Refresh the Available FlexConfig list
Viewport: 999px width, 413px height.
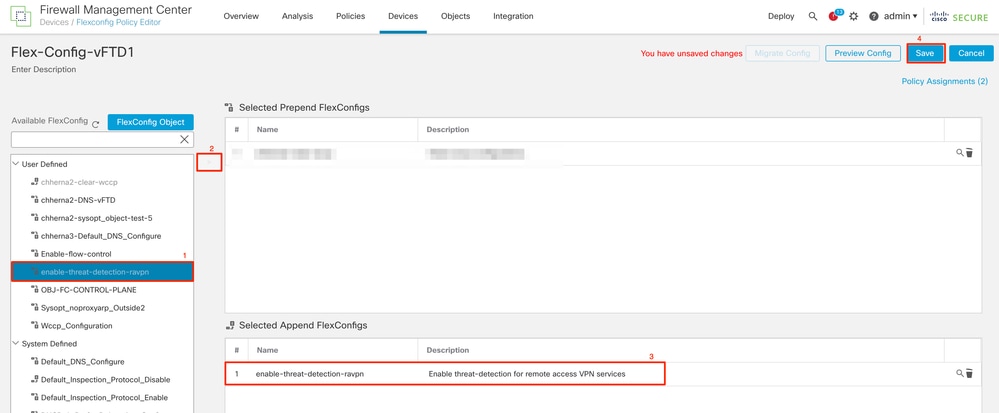pos(96,124)
